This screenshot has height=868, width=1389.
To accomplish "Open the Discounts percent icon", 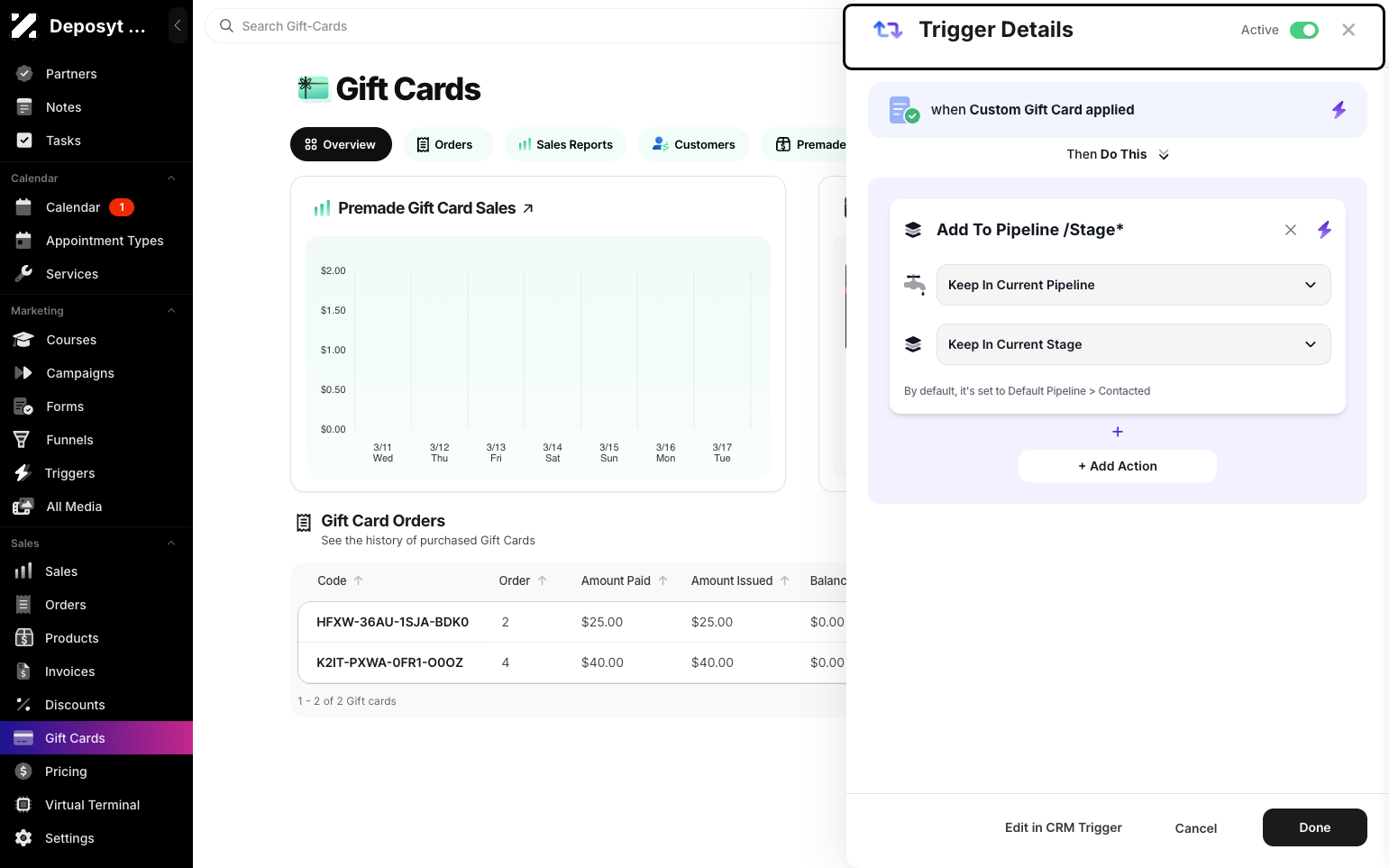I will [23, 705].
